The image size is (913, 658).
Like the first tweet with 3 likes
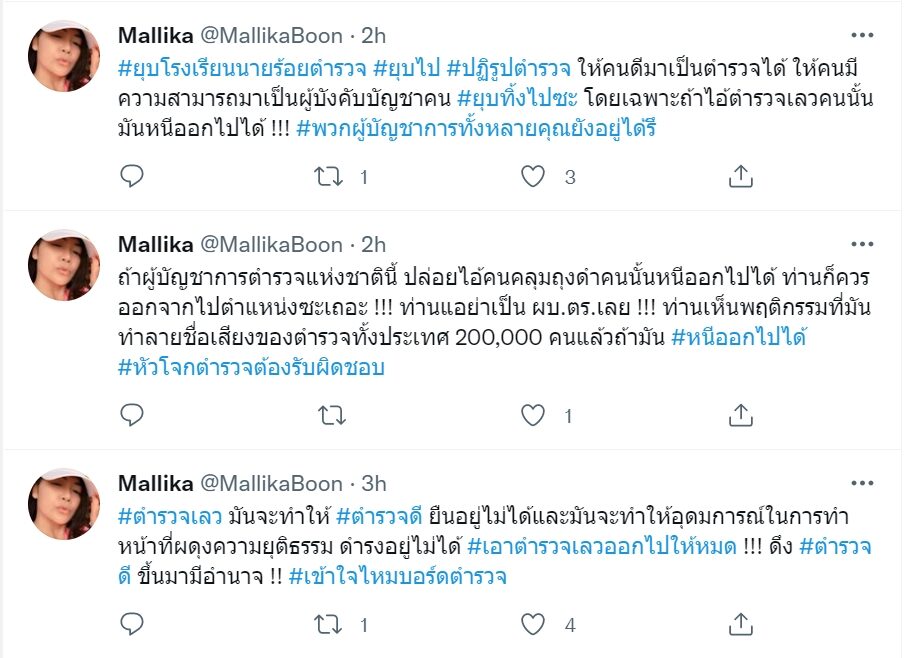click(x=534, y=177)
